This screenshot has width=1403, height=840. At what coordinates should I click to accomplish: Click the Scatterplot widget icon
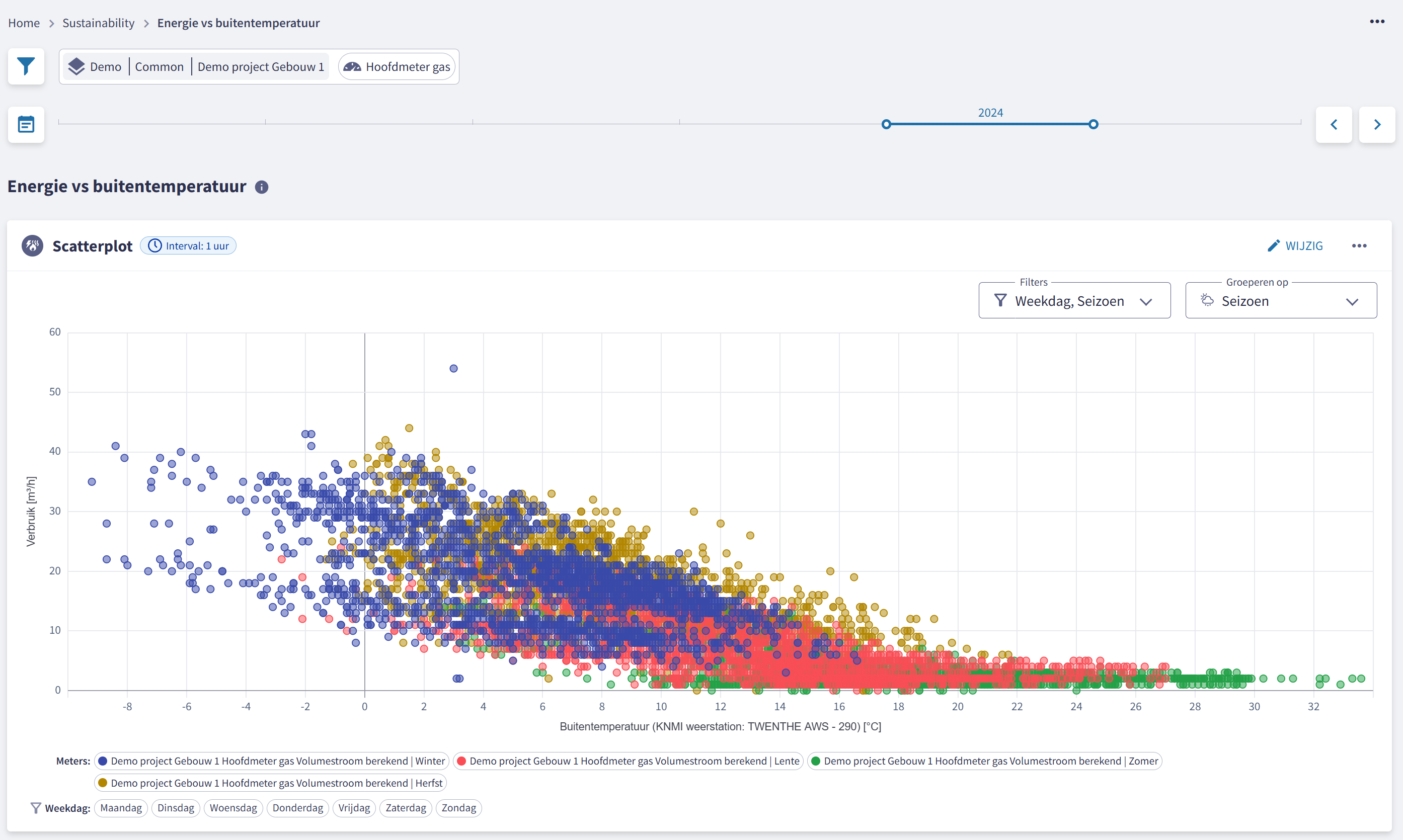(x=32, y=245)
